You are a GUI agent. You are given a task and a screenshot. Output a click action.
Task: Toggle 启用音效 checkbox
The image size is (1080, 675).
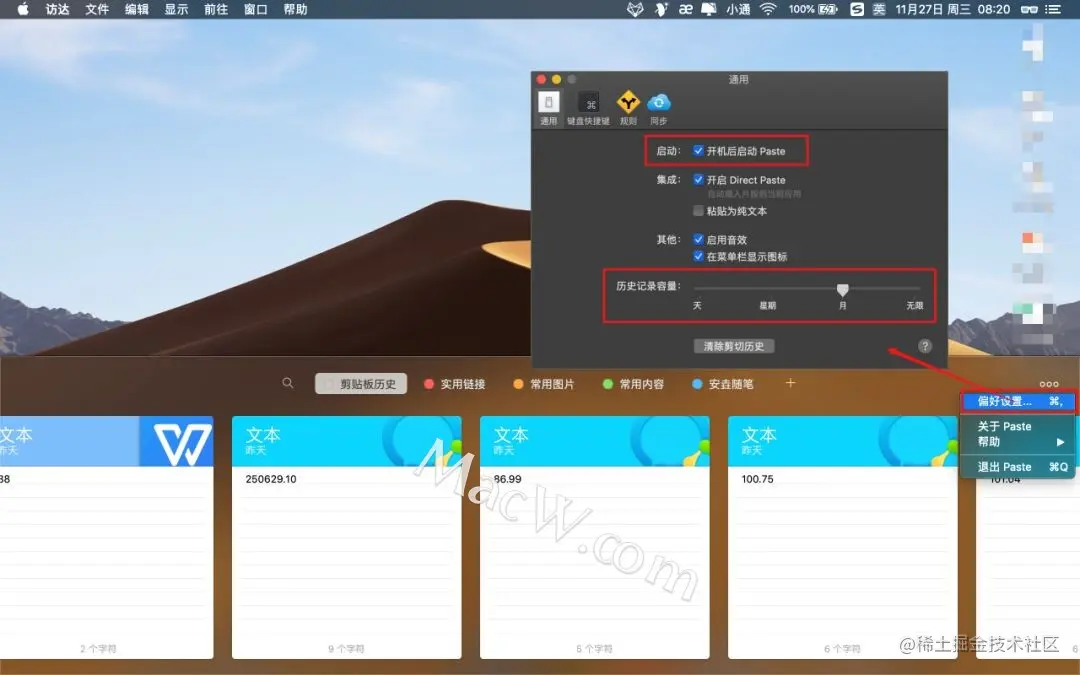[x=698, y=240]
